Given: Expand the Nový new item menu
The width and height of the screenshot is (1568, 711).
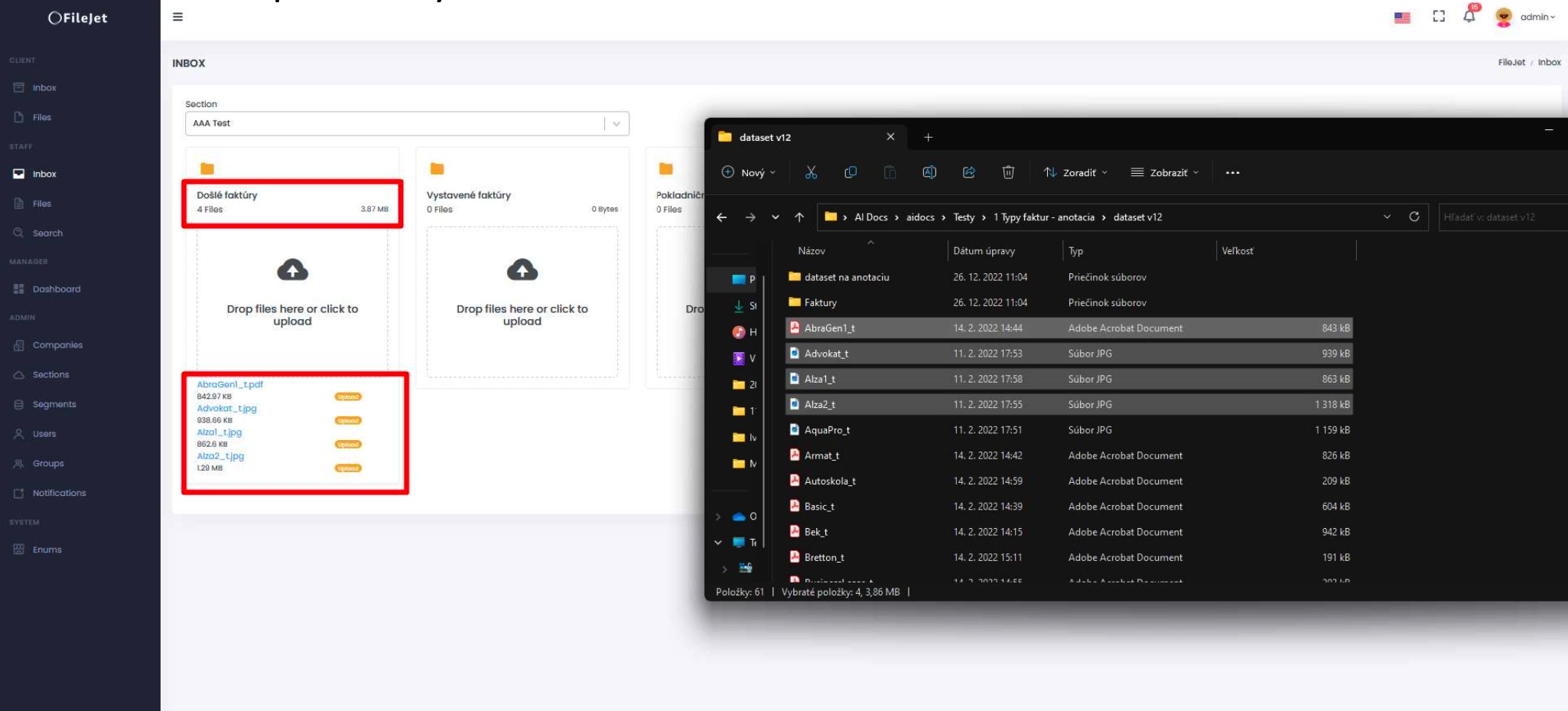Looking at the screenshot, I should click(x=749, y=173).
